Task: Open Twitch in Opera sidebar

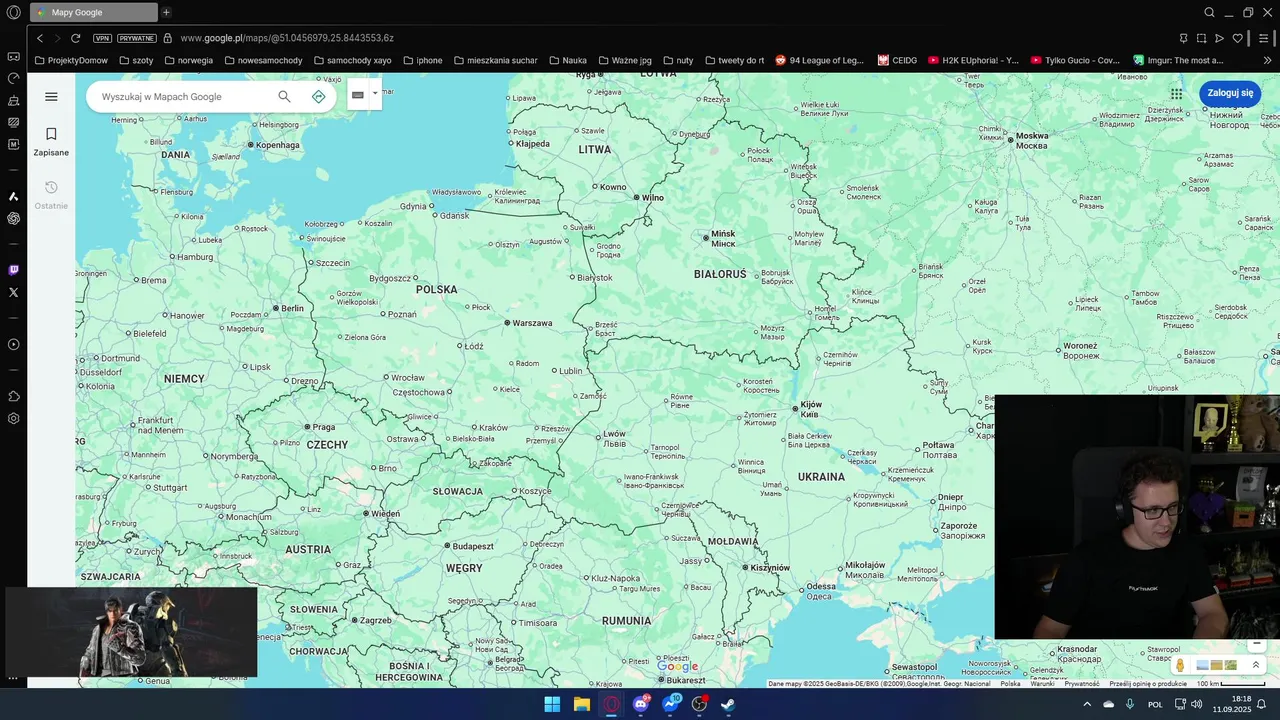Action: point(13,270)
